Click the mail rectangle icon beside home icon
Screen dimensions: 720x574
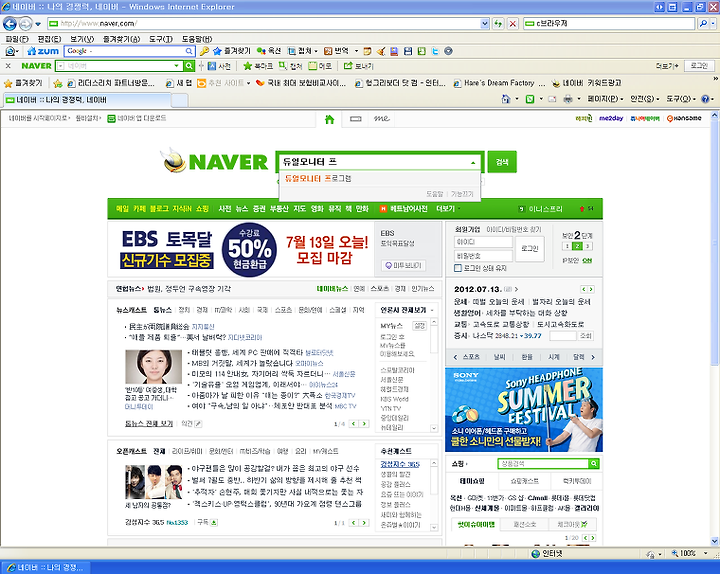tap(355, 119)
